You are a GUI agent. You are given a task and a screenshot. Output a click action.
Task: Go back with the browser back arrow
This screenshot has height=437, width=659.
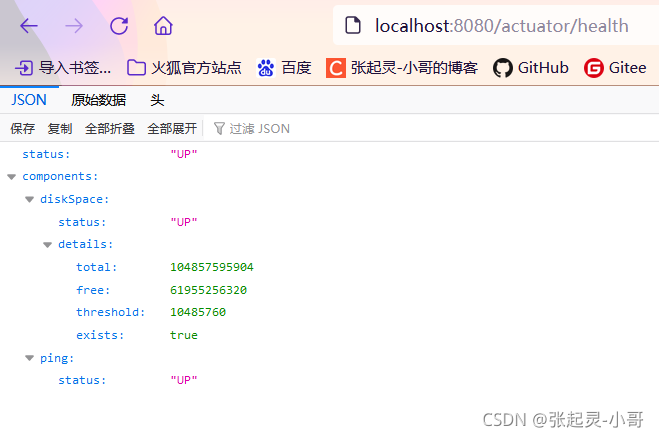[x=29, y=26]
